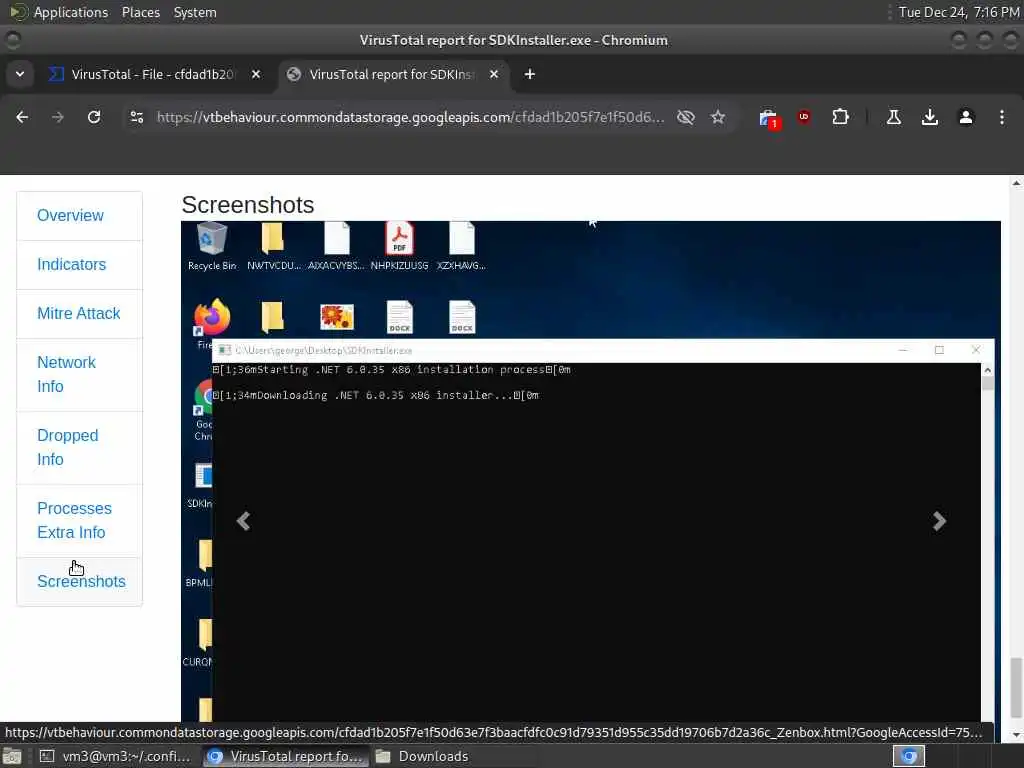1024x768 pixels.
Task: Open the Chromium three-dot menu
Action: tap(1001, 117)
